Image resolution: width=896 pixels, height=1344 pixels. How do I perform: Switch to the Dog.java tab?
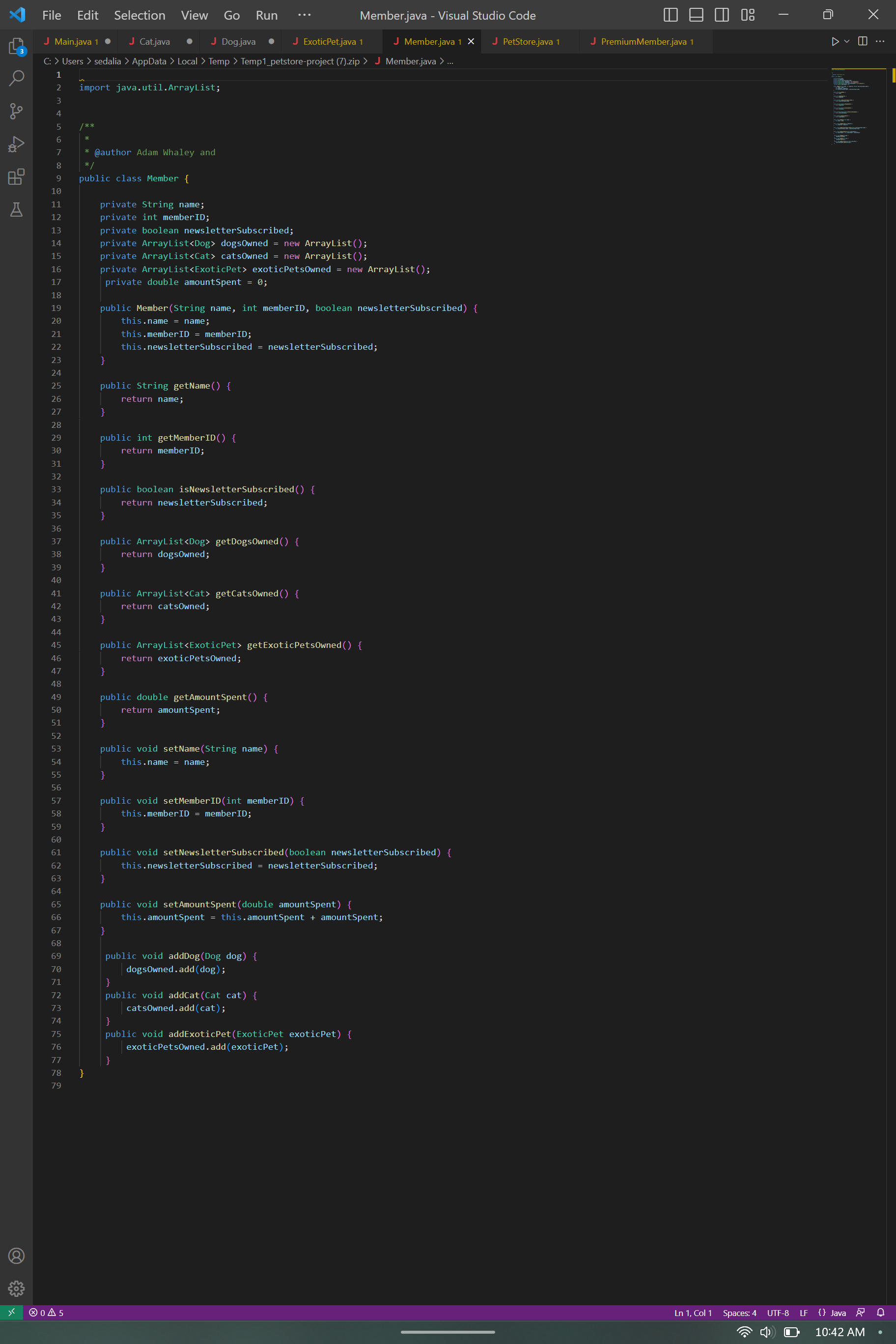point(237,41)
